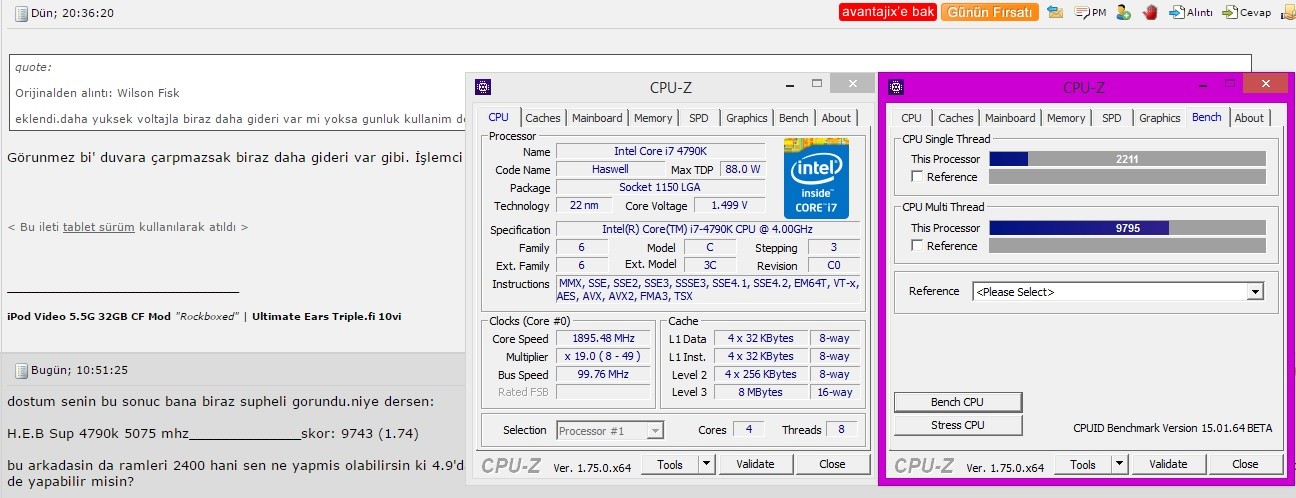Click the red hand report icon

(x=1150, y=12)
